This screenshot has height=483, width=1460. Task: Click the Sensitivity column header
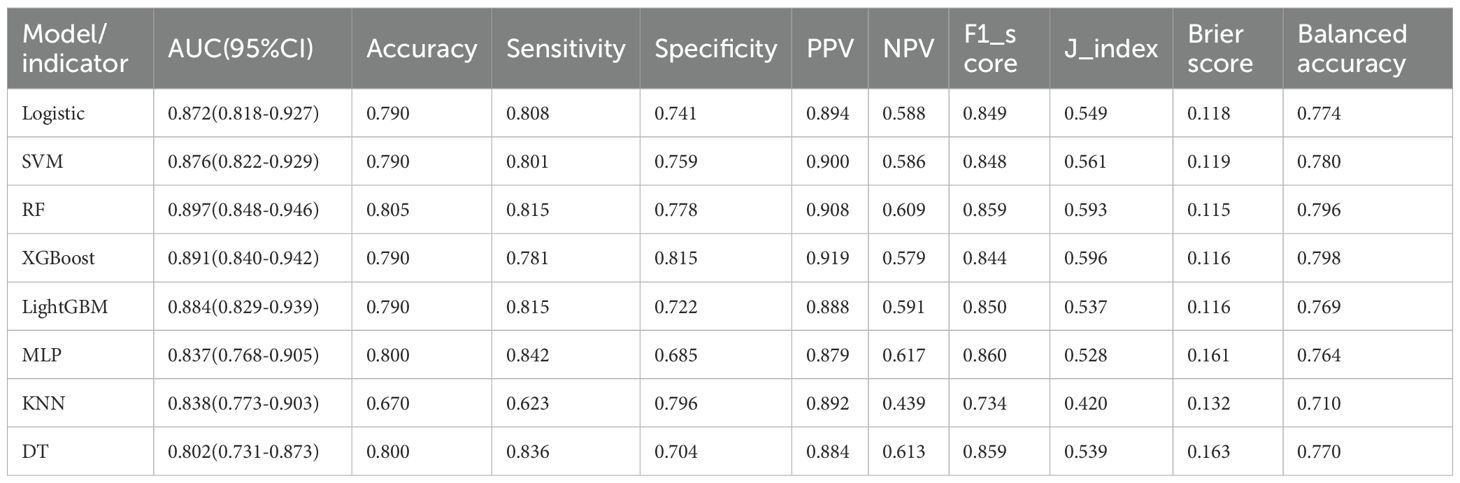566,49
